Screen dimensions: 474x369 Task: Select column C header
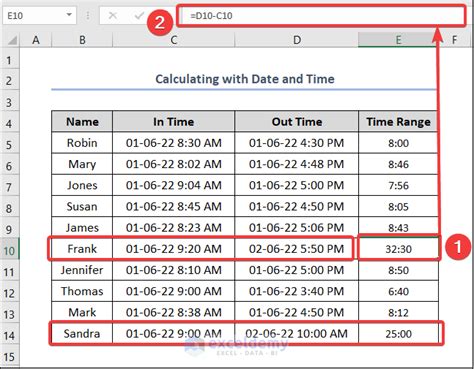pyautogui.click(x=173, y=40)
